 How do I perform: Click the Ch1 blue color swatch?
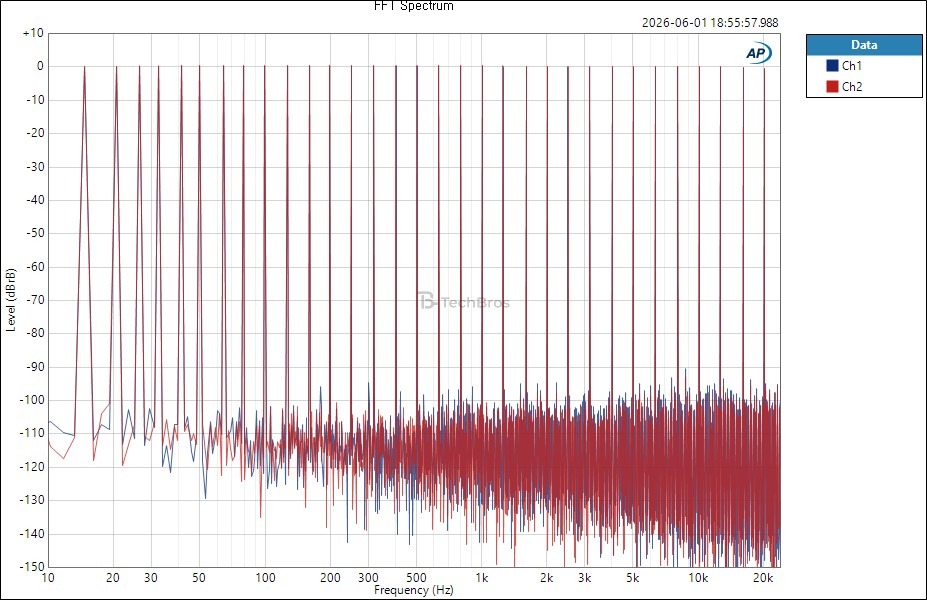[832, 66]
